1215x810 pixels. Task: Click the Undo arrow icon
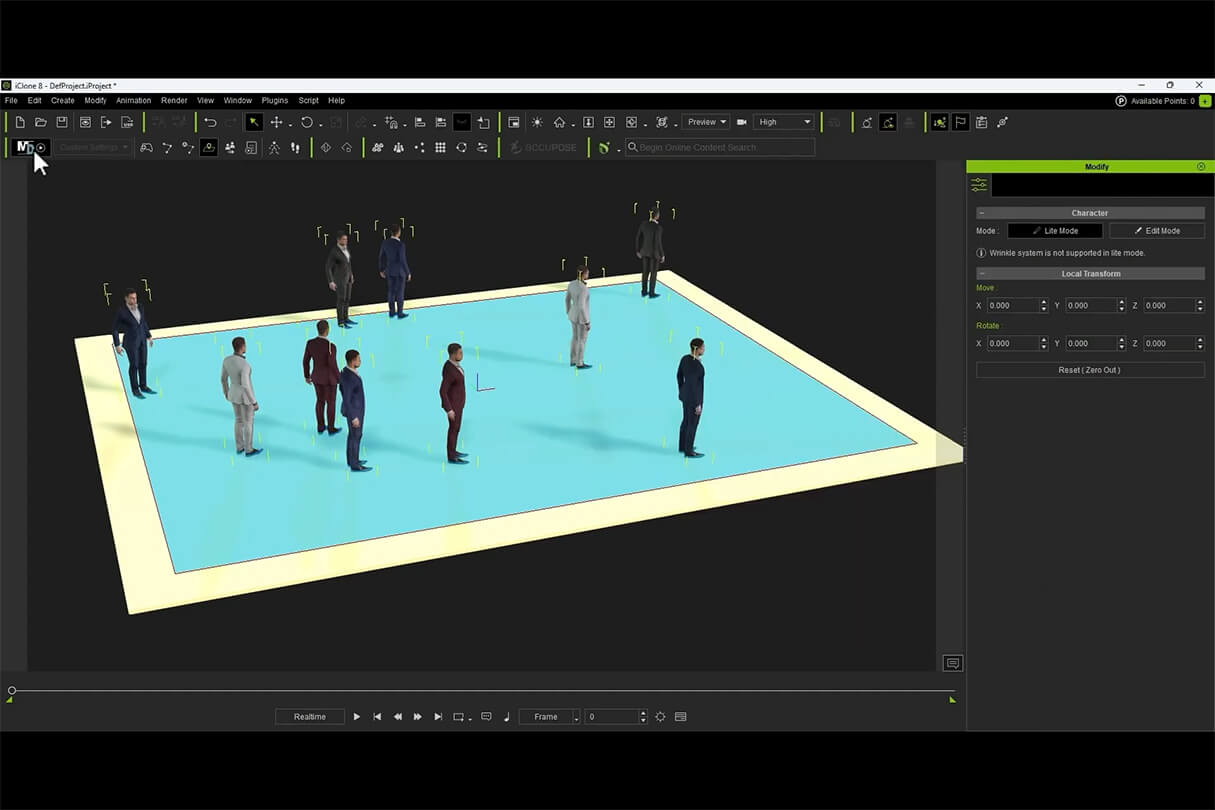tap(210, 122)
